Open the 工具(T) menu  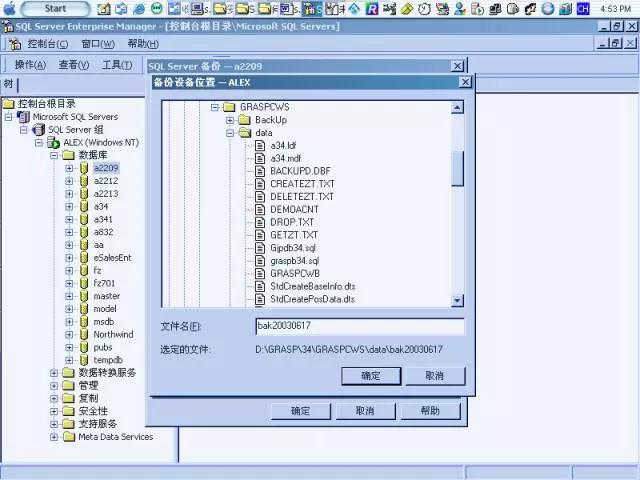(x=117, y=65)
